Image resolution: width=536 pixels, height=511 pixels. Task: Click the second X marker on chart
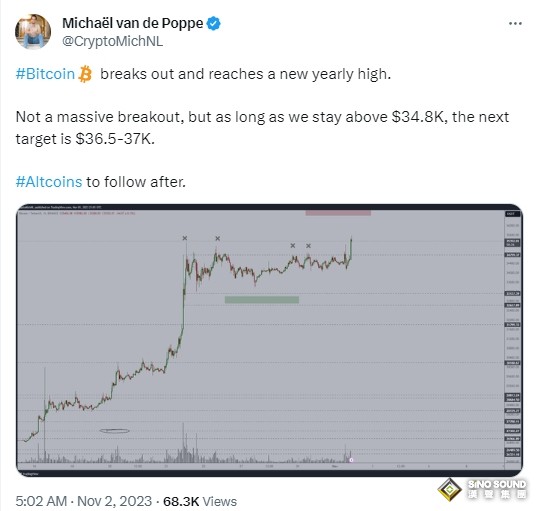(218, 239)
